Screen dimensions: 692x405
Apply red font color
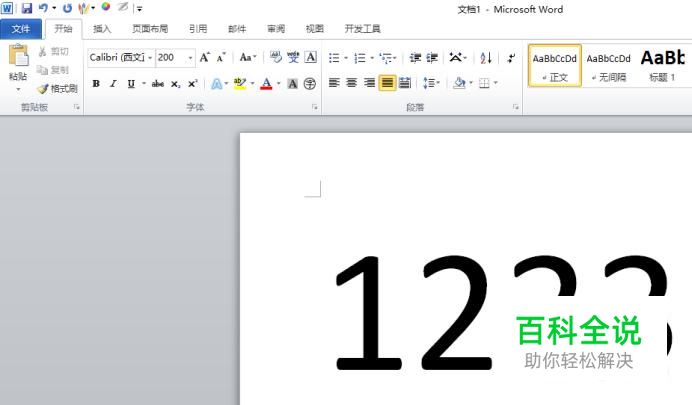(x=266, y=83)
